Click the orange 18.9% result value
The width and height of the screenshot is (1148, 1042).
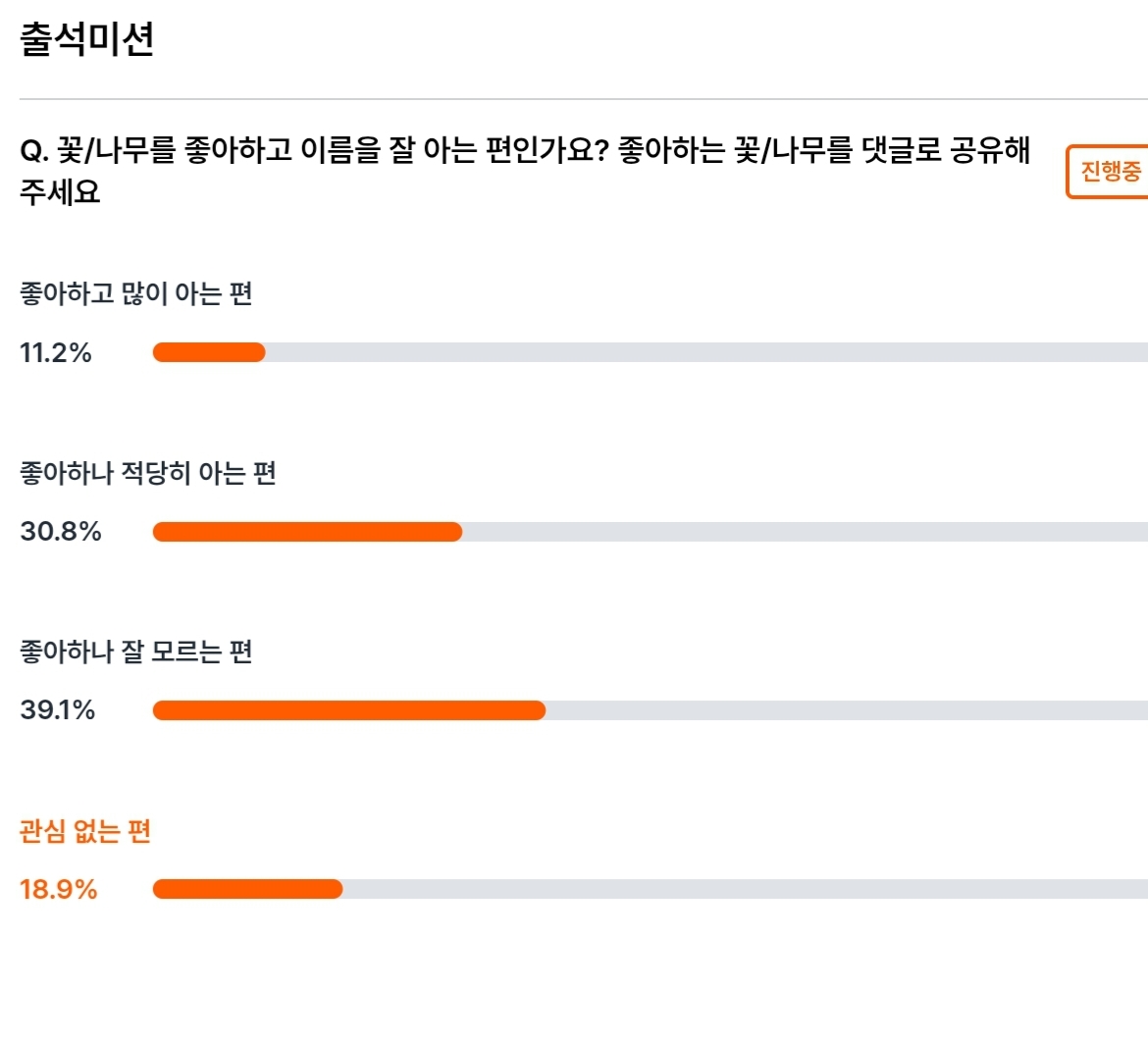(59, 890)
